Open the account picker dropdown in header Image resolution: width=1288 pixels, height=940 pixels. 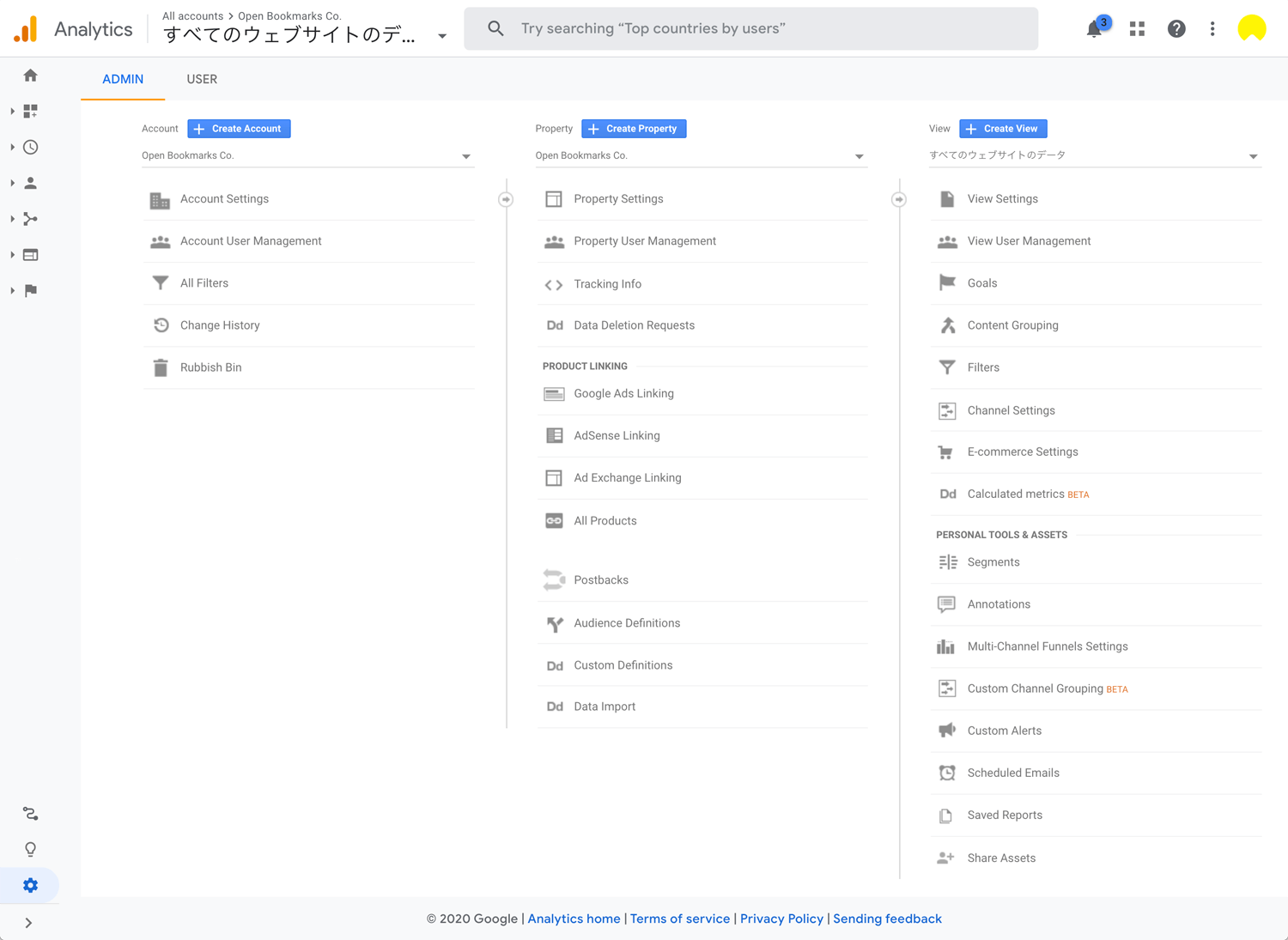(442, 36)
